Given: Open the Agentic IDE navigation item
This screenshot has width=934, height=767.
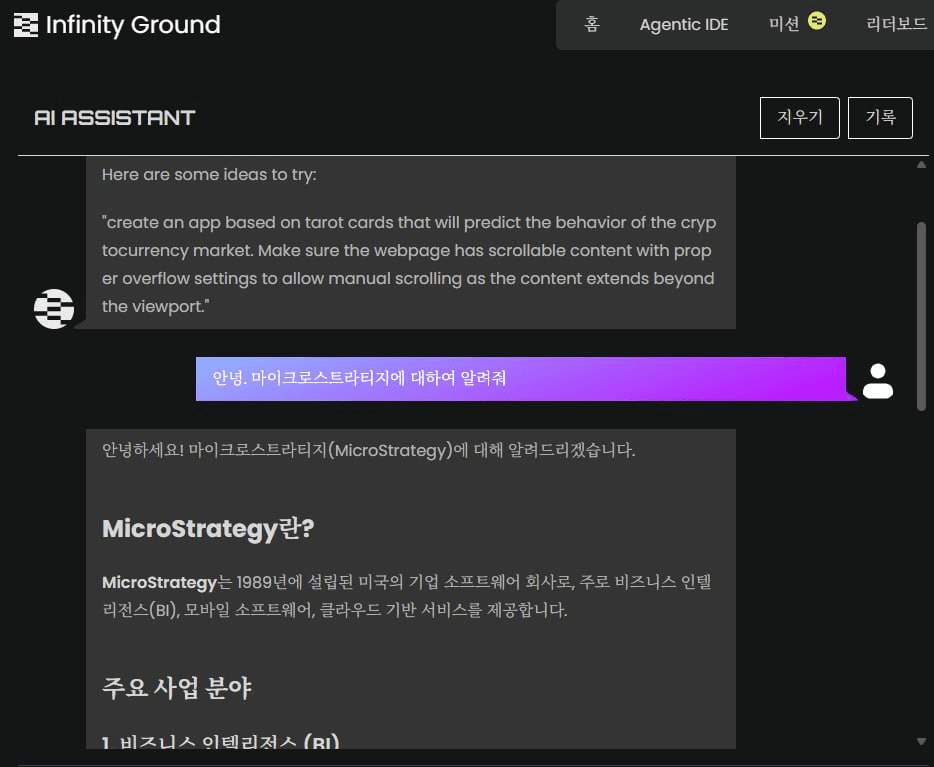Looking at the screenshot, I should (x=684, y=24).
